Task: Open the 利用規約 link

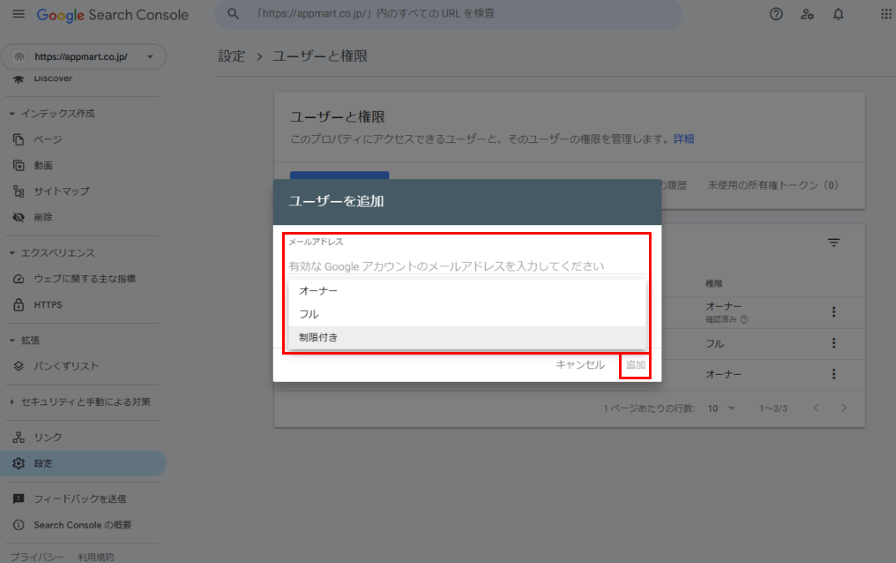Action: pos(96,557)
